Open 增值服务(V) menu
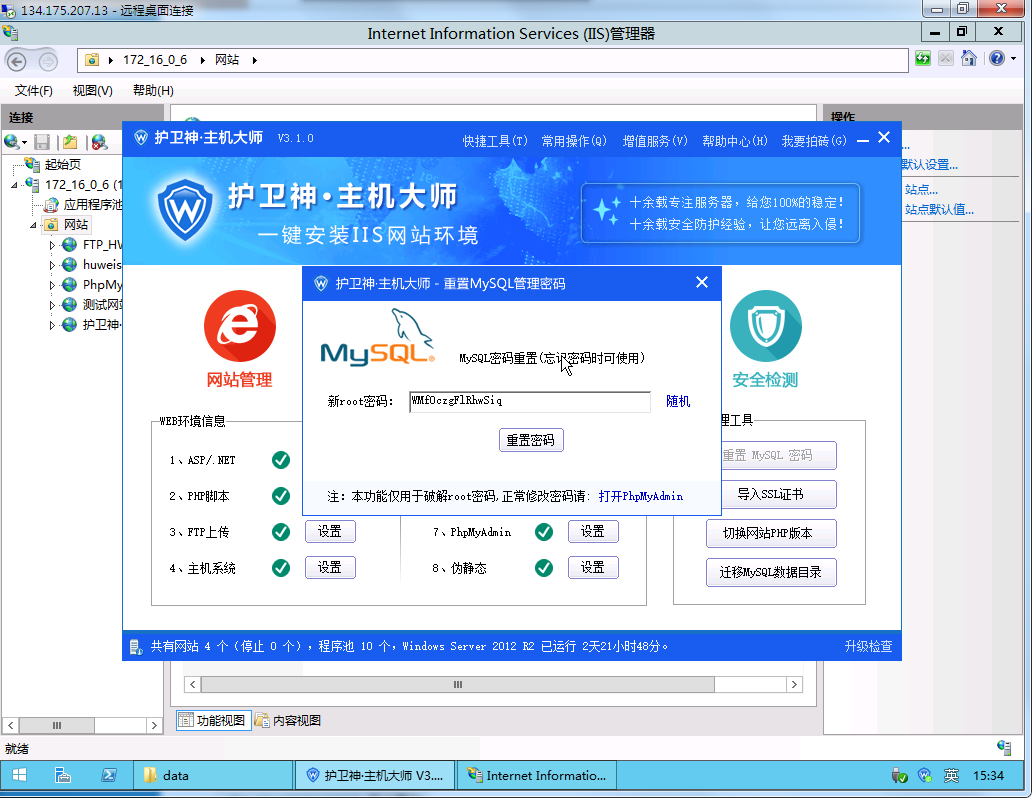This screenshot has width=1032, height=798. 655,141
